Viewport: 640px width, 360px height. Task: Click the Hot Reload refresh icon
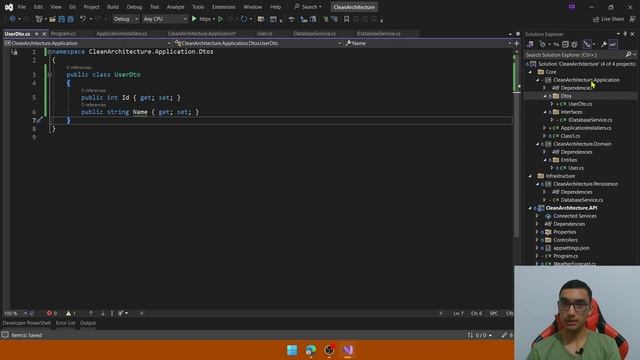(244, 19)
